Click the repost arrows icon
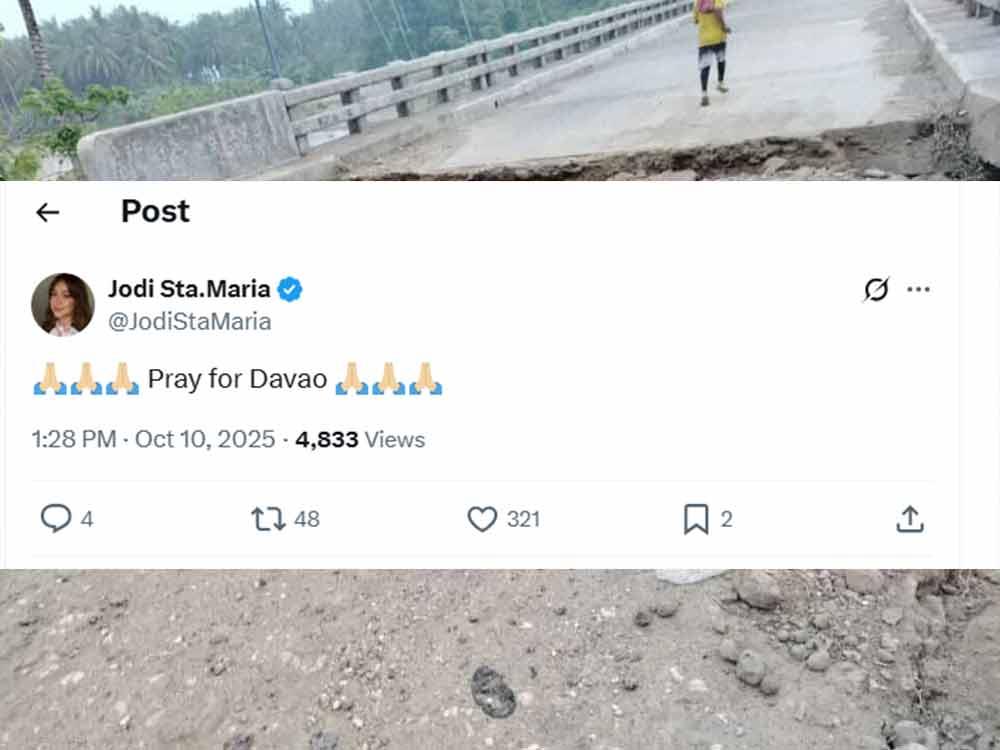The image size is (1000, 750). [267, 519]
